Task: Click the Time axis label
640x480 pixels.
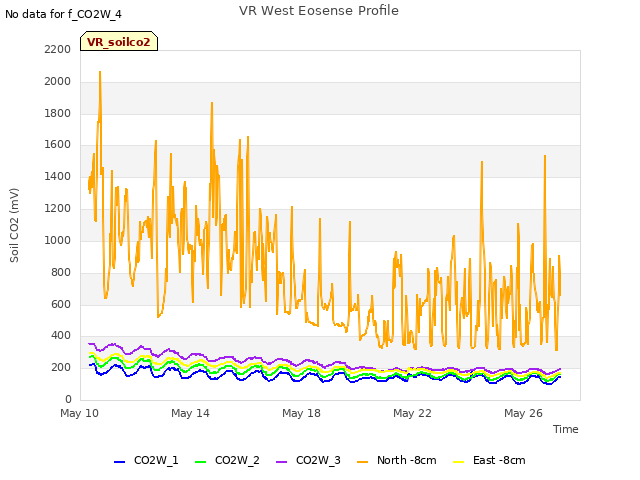Action: point(566,429)
